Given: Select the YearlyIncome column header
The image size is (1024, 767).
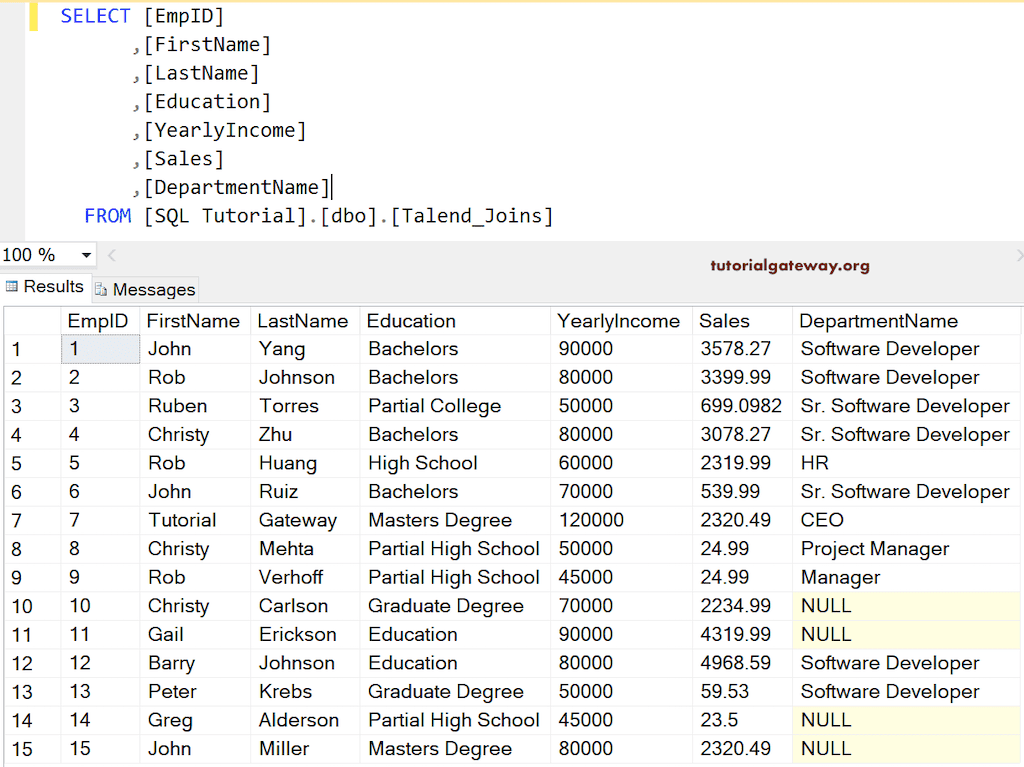Looking at the screenshot, I should point(621,321).
